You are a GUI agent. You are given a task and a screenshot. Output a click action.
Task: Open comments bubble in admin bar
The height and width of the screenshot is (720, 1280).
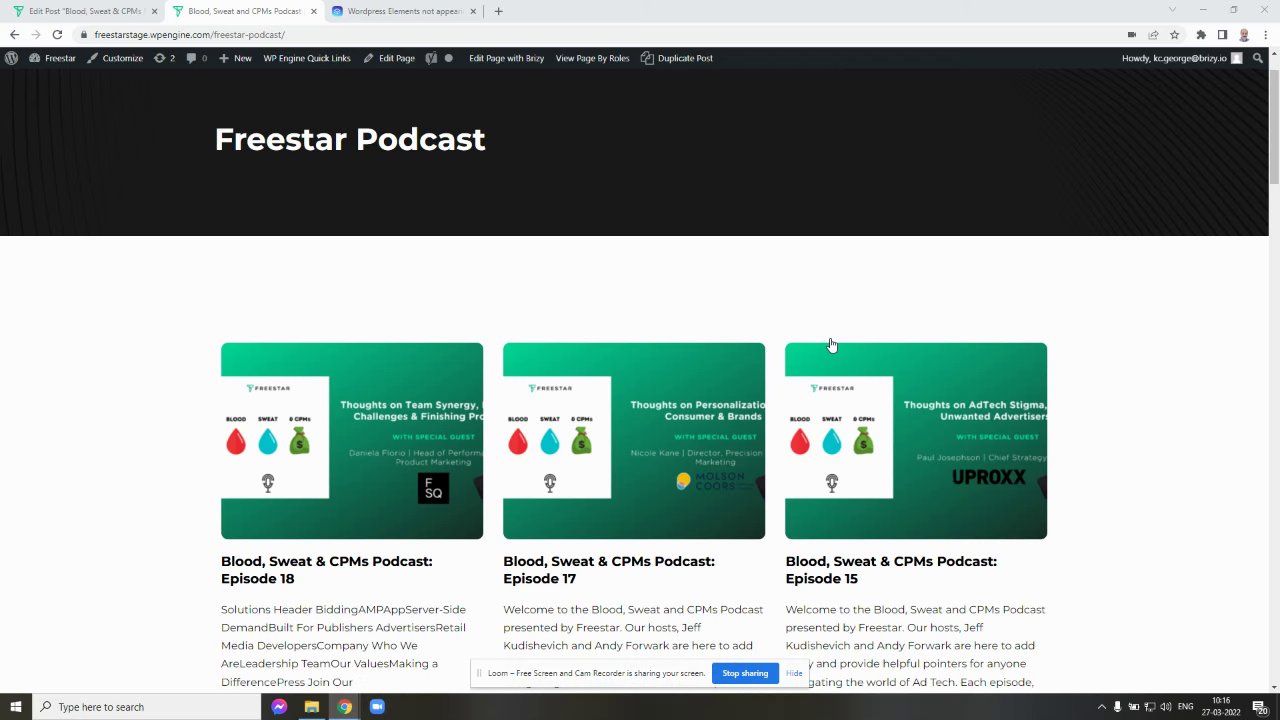tap(196, 58)
